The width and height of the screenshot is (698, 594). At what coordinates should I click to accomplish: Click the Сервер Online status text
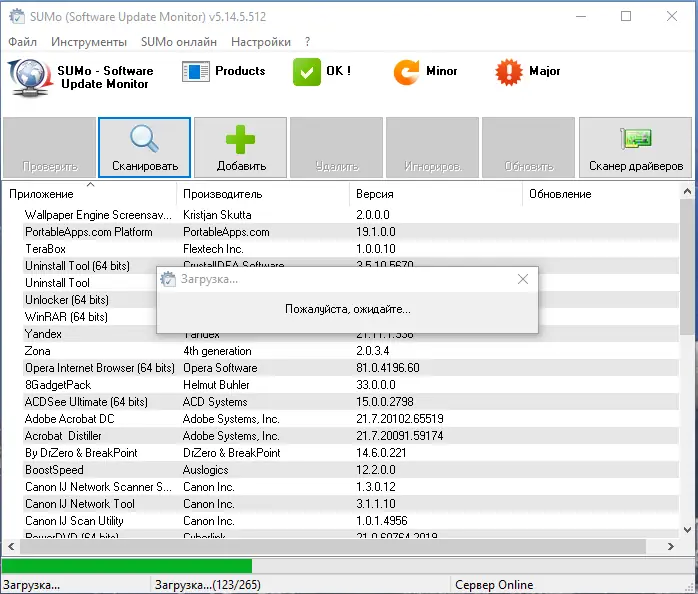pyautogui.click(x=494, y=584)
